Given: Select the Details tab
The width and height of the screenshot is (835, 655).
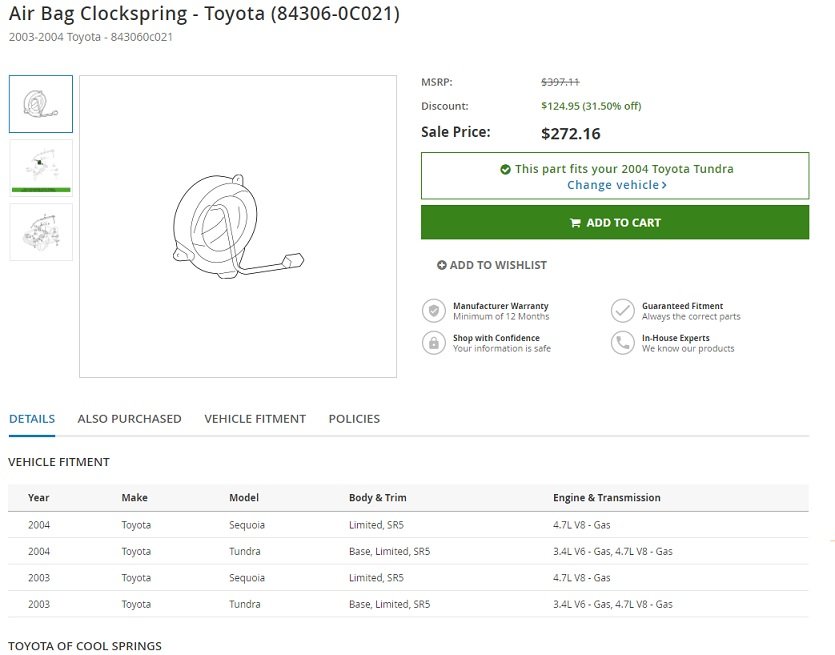Looking at the screenshot, I should click(x=32, y=419).
